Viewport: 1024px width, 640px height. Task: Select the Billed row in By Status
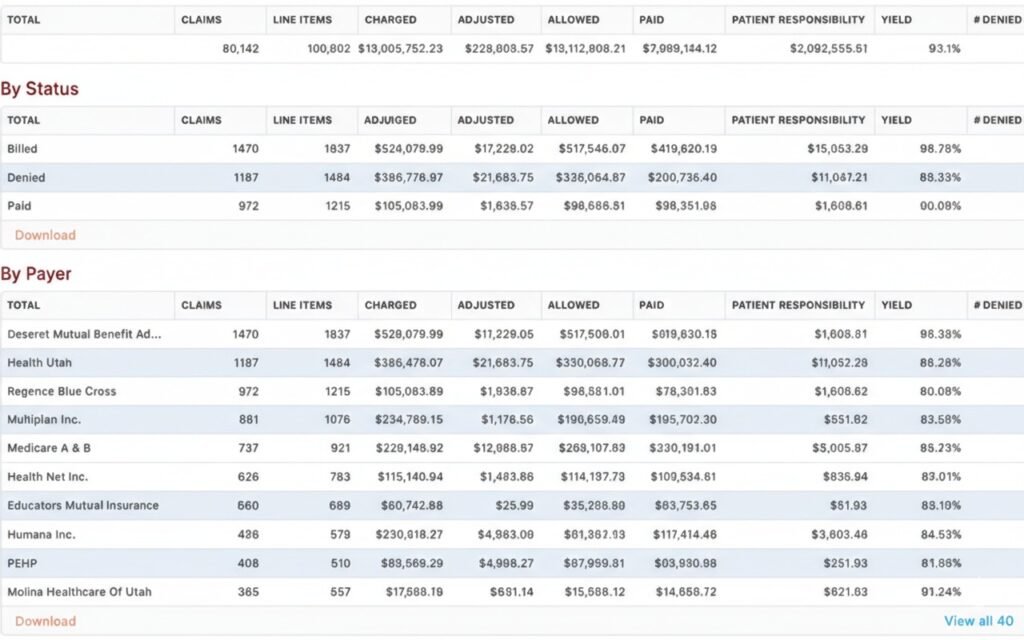28,149
